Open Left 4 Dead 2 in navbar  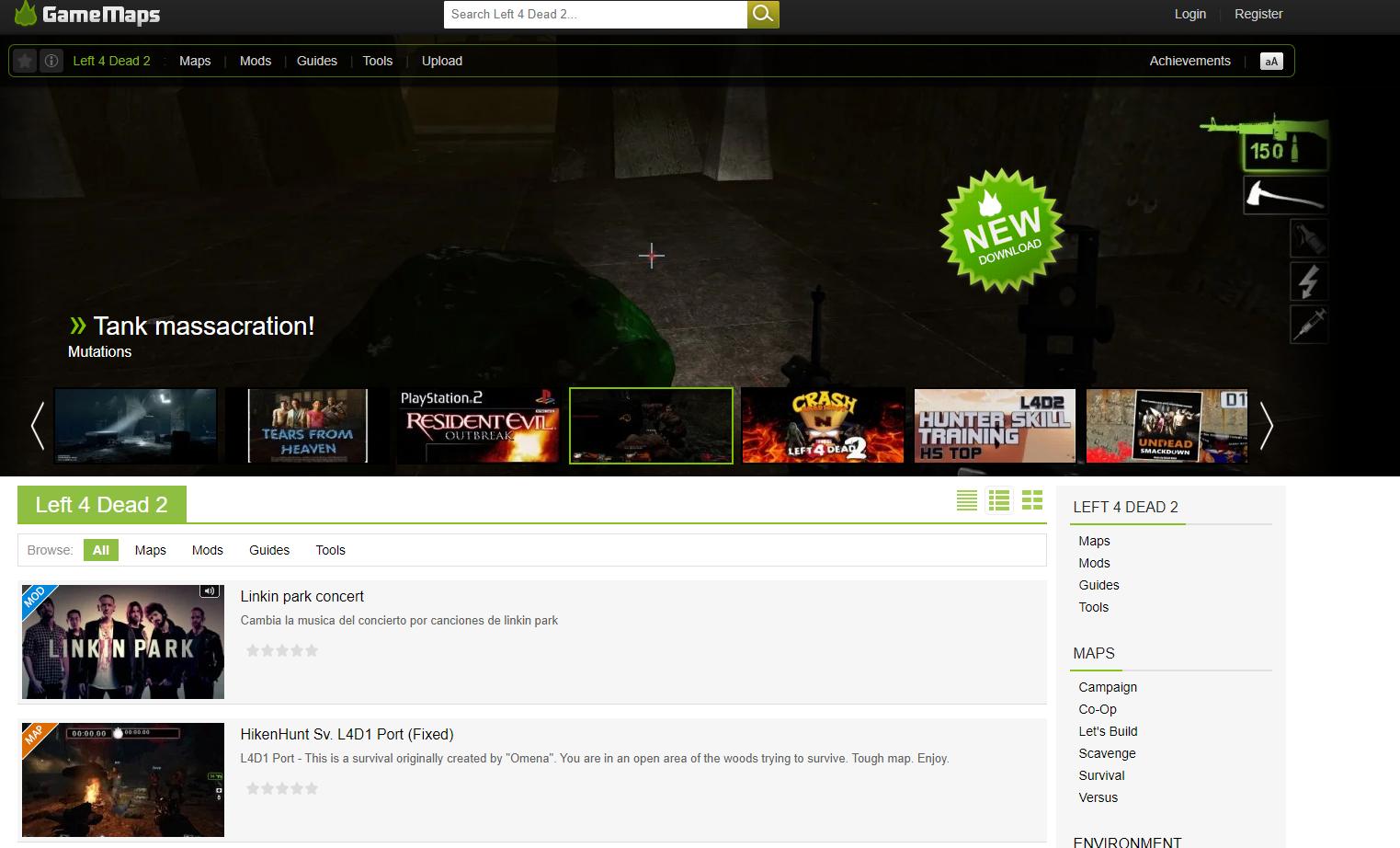pyautogui.click(x=111, y=61)
